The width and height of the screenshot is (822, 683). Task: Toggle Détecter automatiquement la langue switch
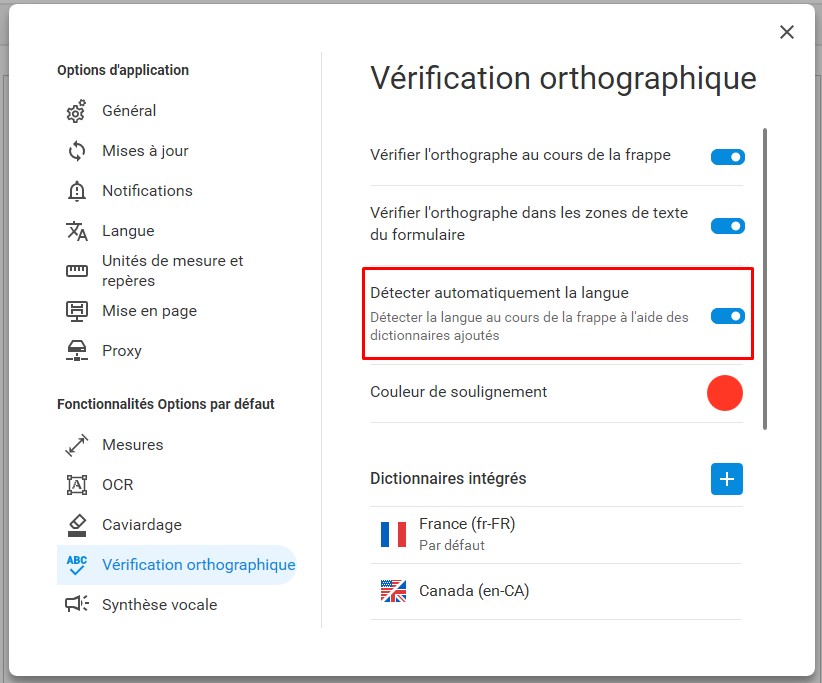coord(728,316)
